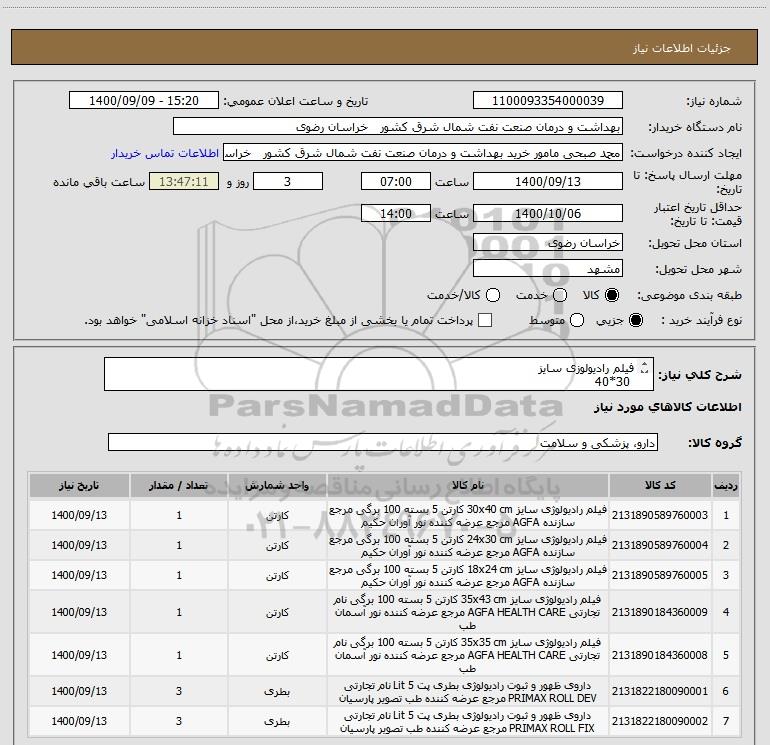Click the واحد شمارش column header

pos(277,486)
